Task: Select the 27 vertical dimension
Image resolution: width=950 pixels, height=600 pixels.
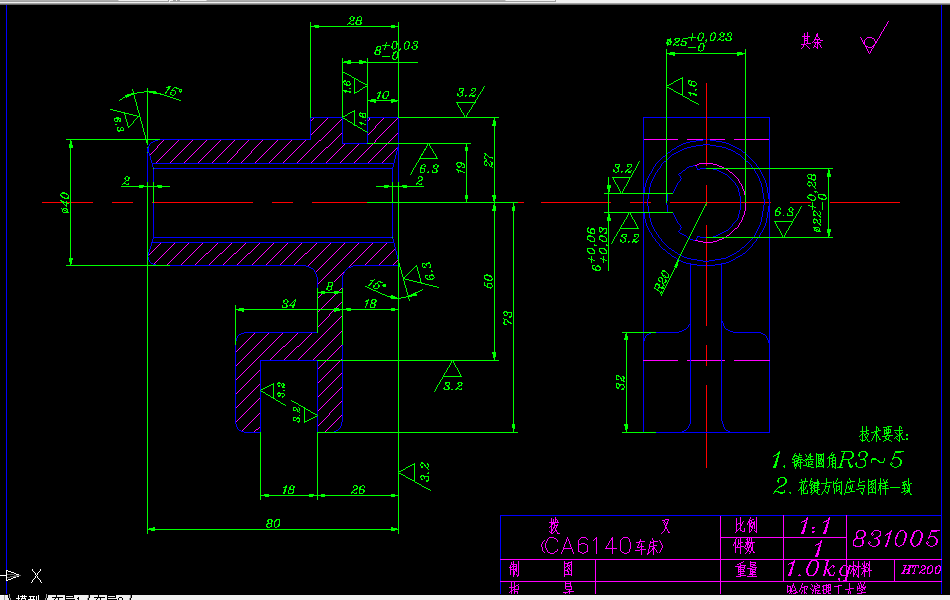Action: point(488,161)
